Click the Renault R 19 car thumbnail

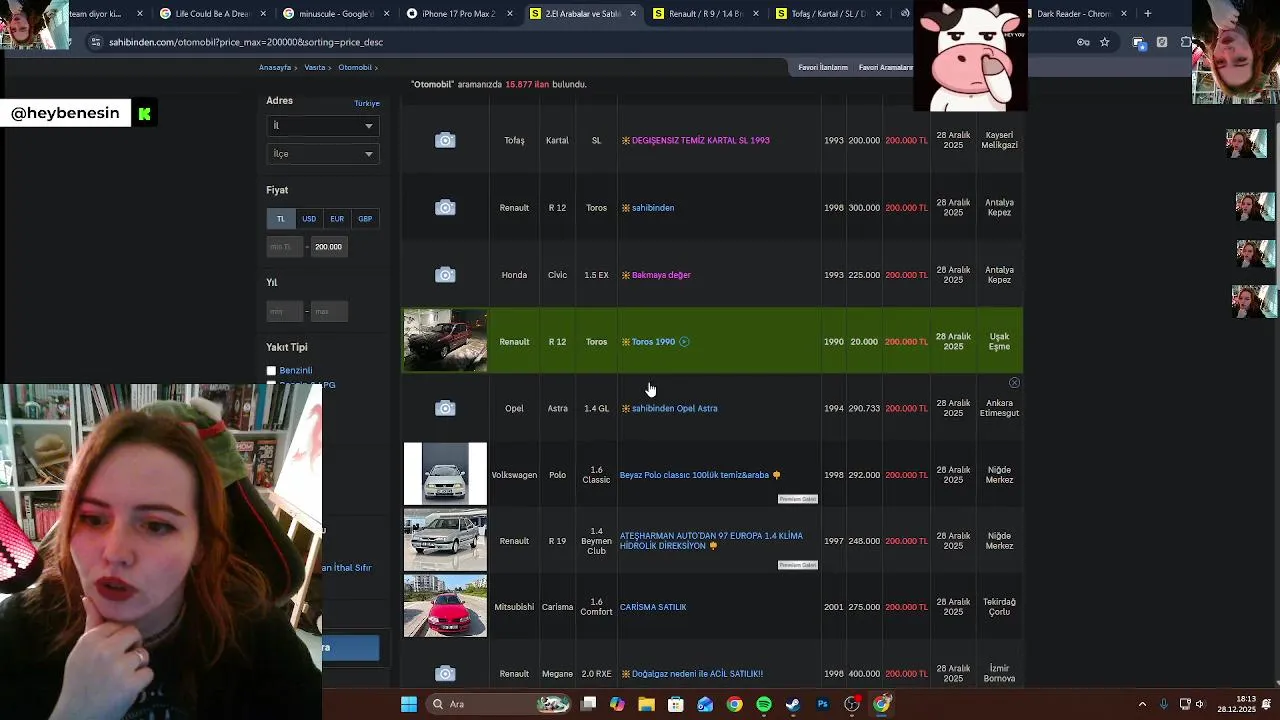point(445,540)
